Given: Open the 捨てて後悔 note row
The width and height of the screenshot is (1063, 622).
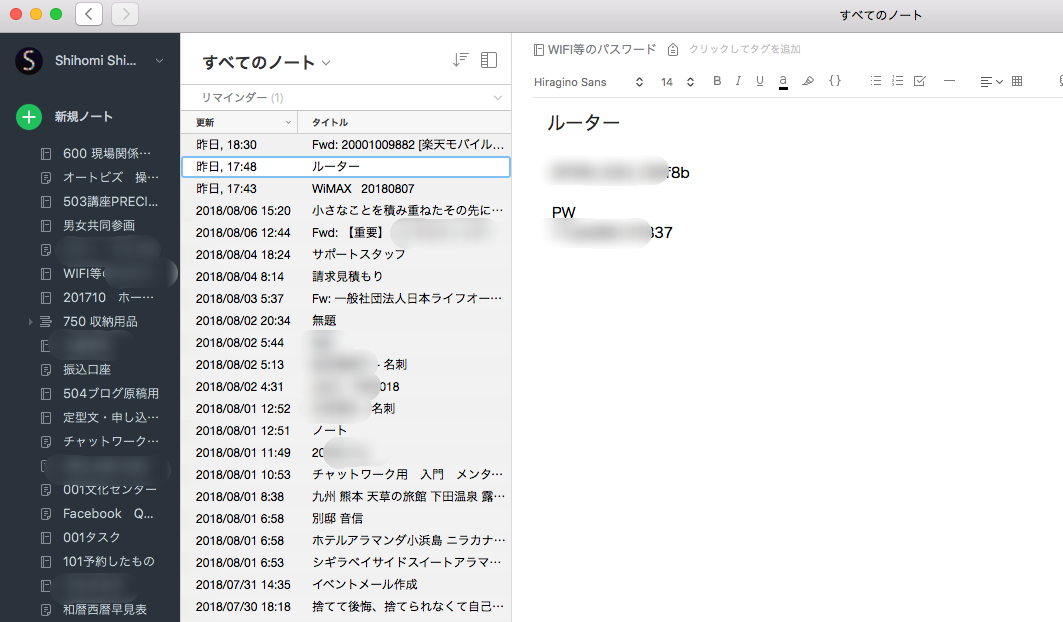Looking at the screenshot, I should pyautogui.click(x=346, y=606).
